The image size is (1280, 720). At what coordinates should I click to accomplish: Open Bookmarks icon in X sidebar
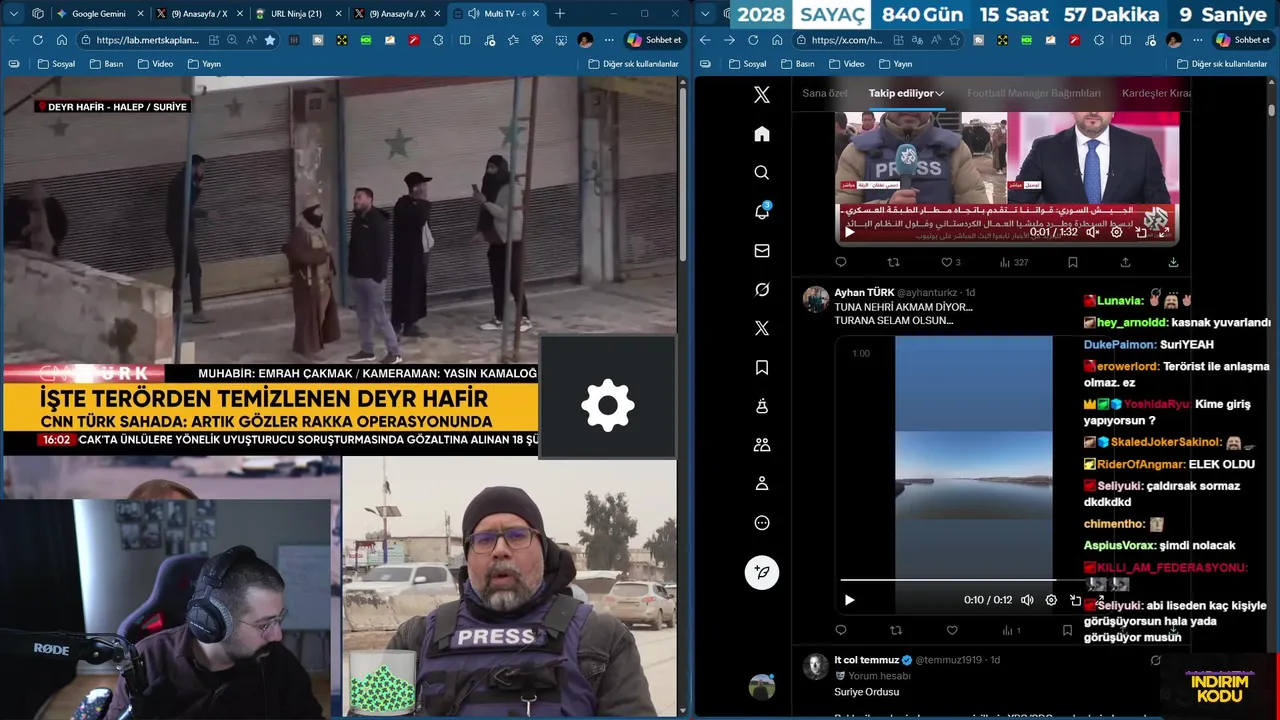pos(762,368)
